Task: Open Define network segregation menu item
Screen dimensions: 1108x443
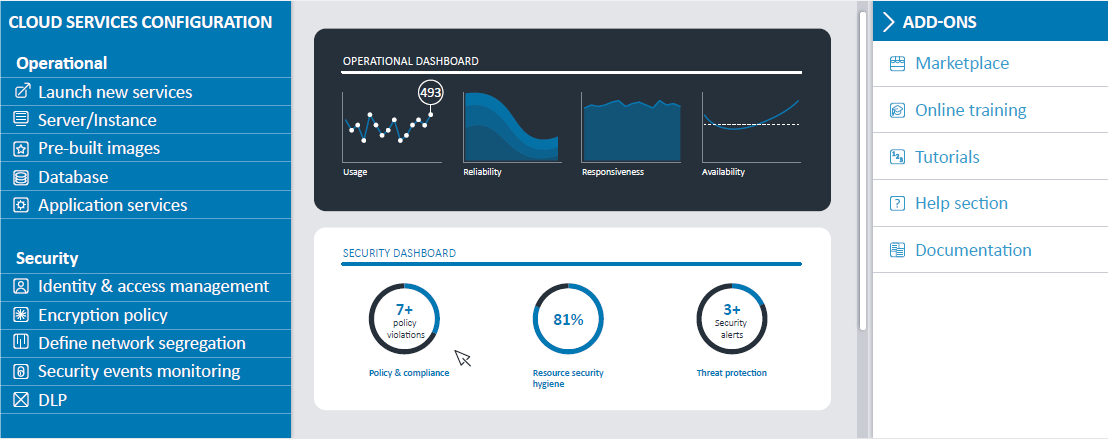Action: 141,343
